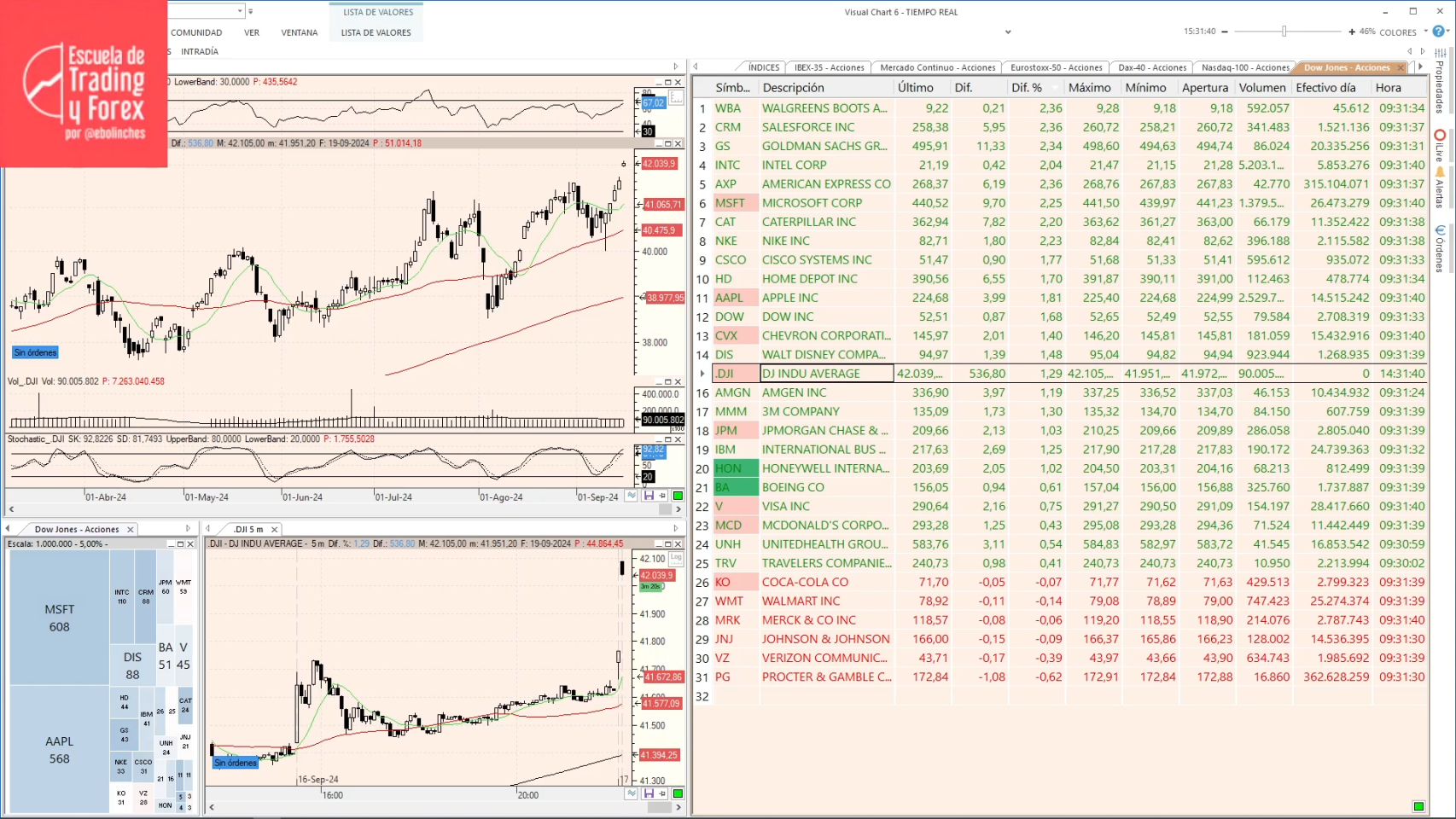Click the 5-minute chart horizontal scrollbar thumb
Screen dimensions: 1456x819
click(659, 807)
